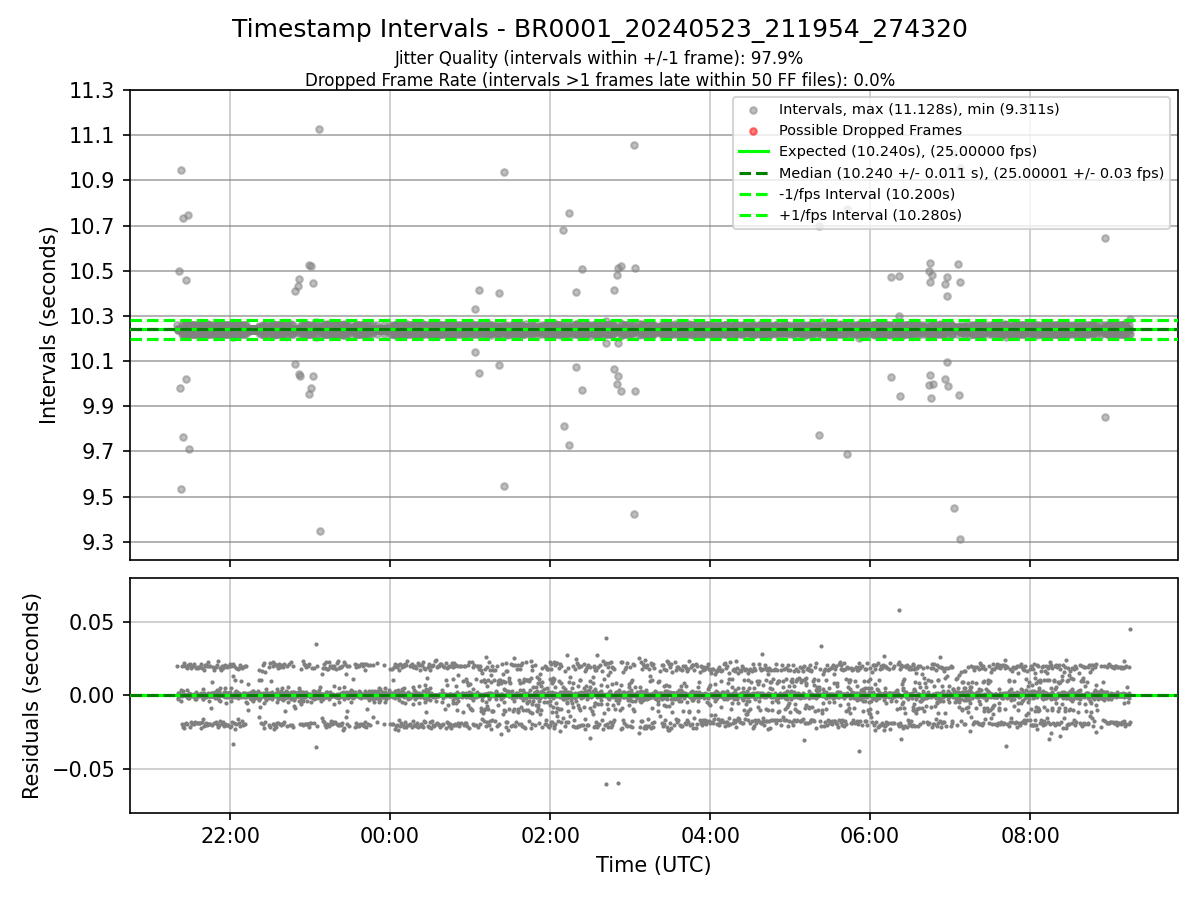
Task: Click the 'Intervals (seconds)' y-axis label
Action: (x=49, y=325)
